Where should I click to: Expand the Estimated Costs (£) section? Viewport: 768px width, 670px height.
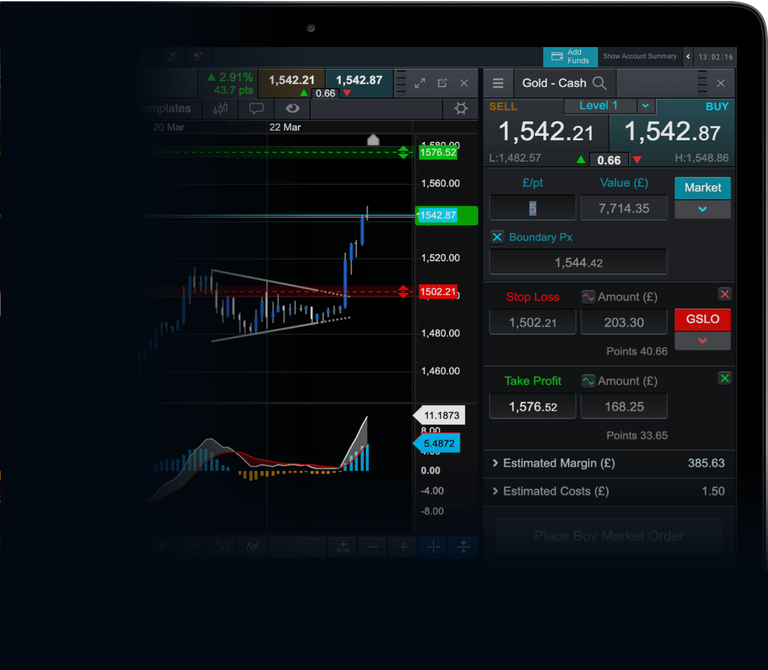tap(496, 491)
